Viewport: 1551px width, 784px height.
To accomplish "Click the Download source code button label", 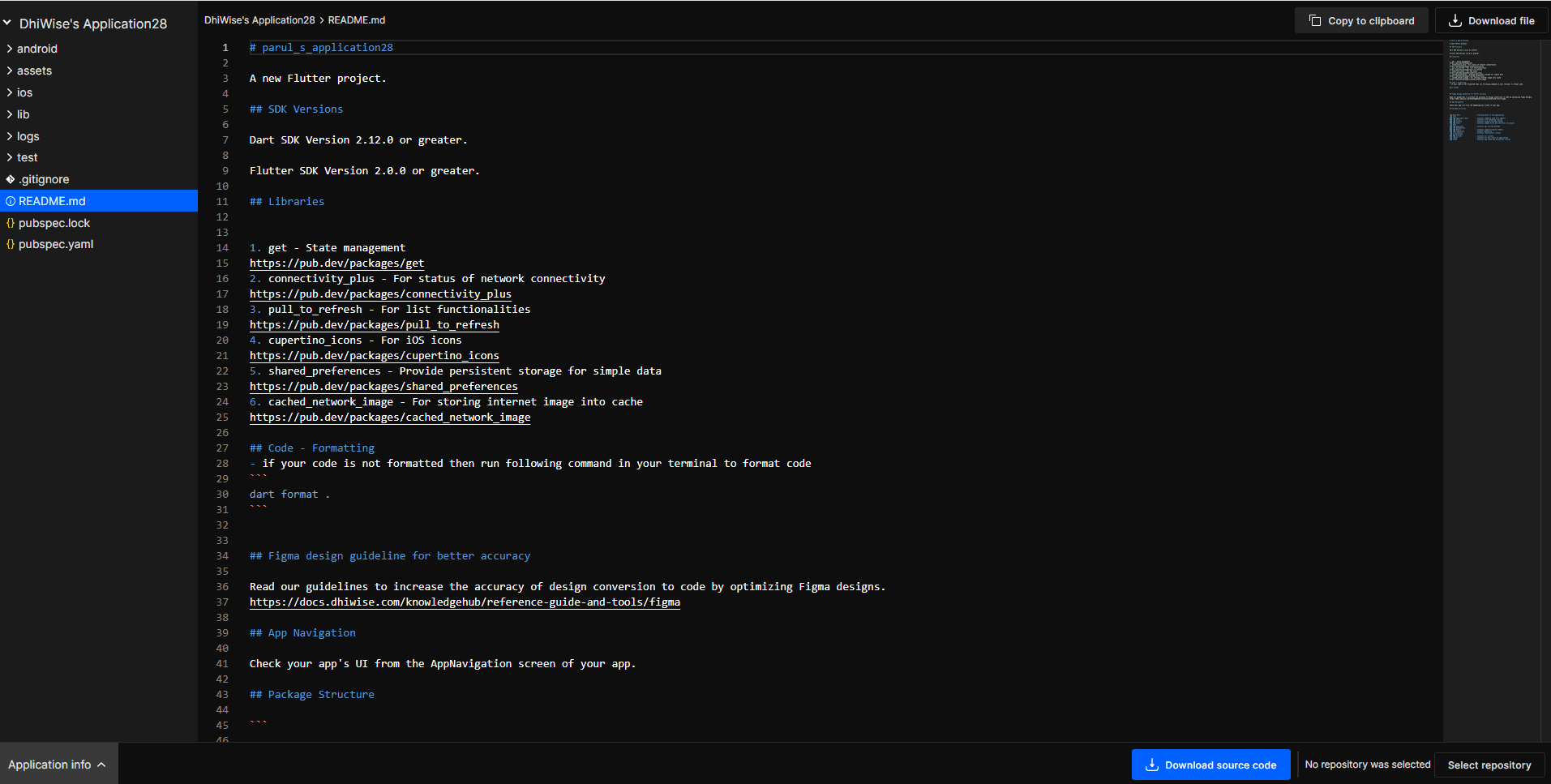I will (x=1221, y=765).
